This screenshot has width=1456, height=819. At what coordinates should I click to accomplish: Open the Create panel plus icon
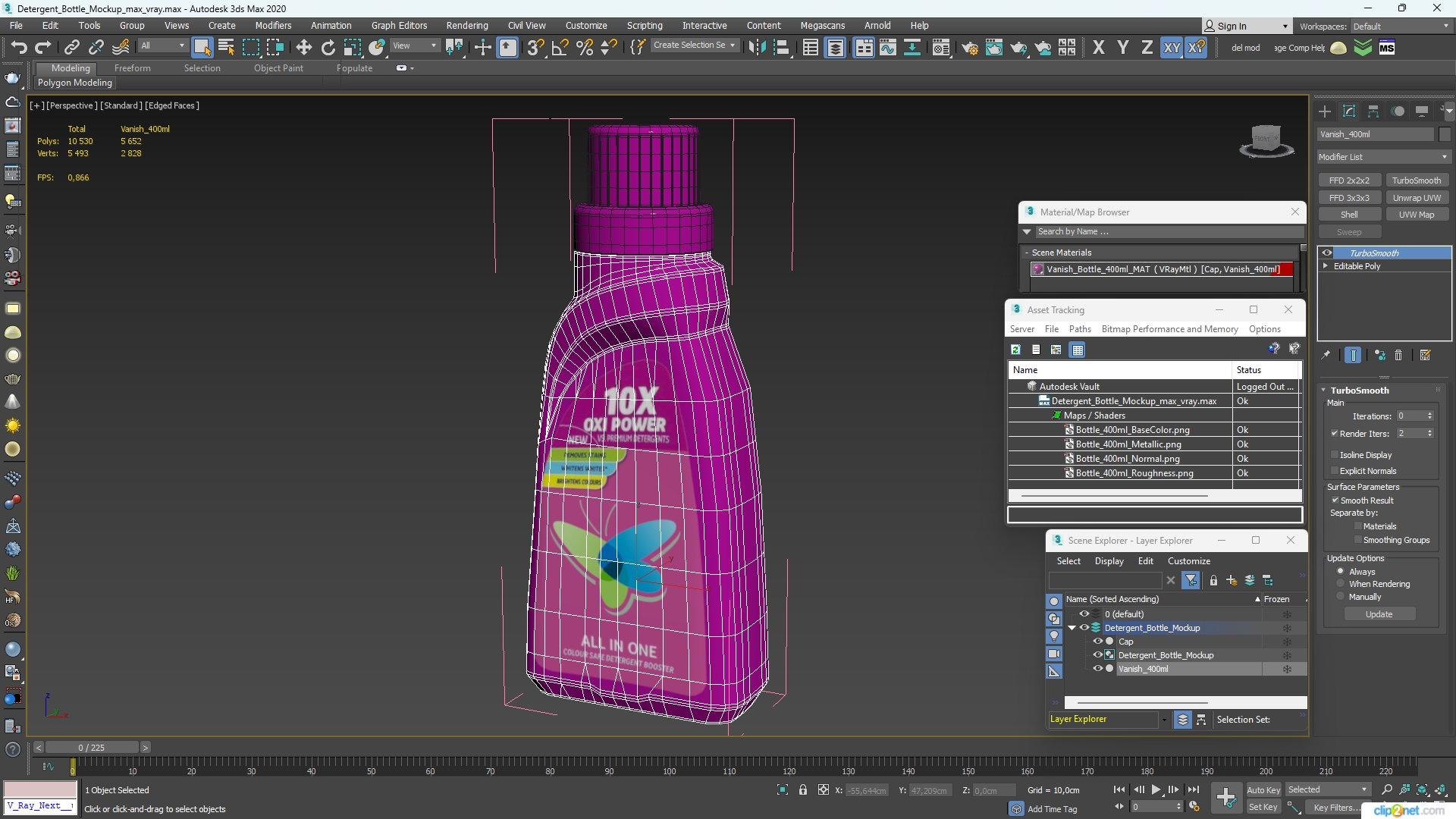click(1325, 111)
